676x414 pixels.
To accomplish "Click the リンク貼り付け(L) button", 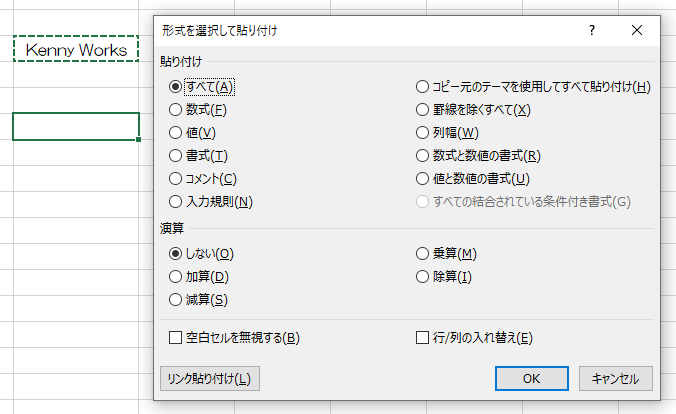I will pos(210,378).
